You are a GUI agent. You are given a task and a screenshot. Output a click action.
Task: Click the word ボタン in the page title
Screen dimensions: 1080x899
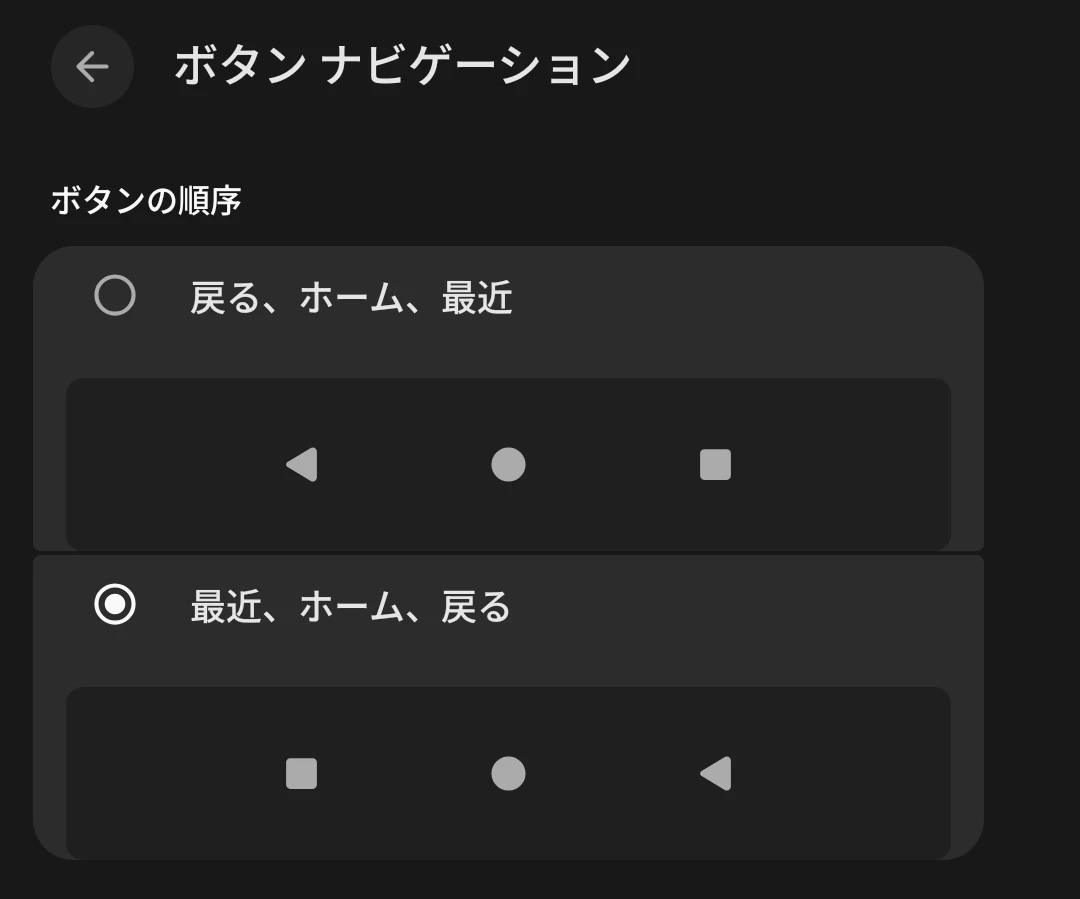tap(239, 67)
